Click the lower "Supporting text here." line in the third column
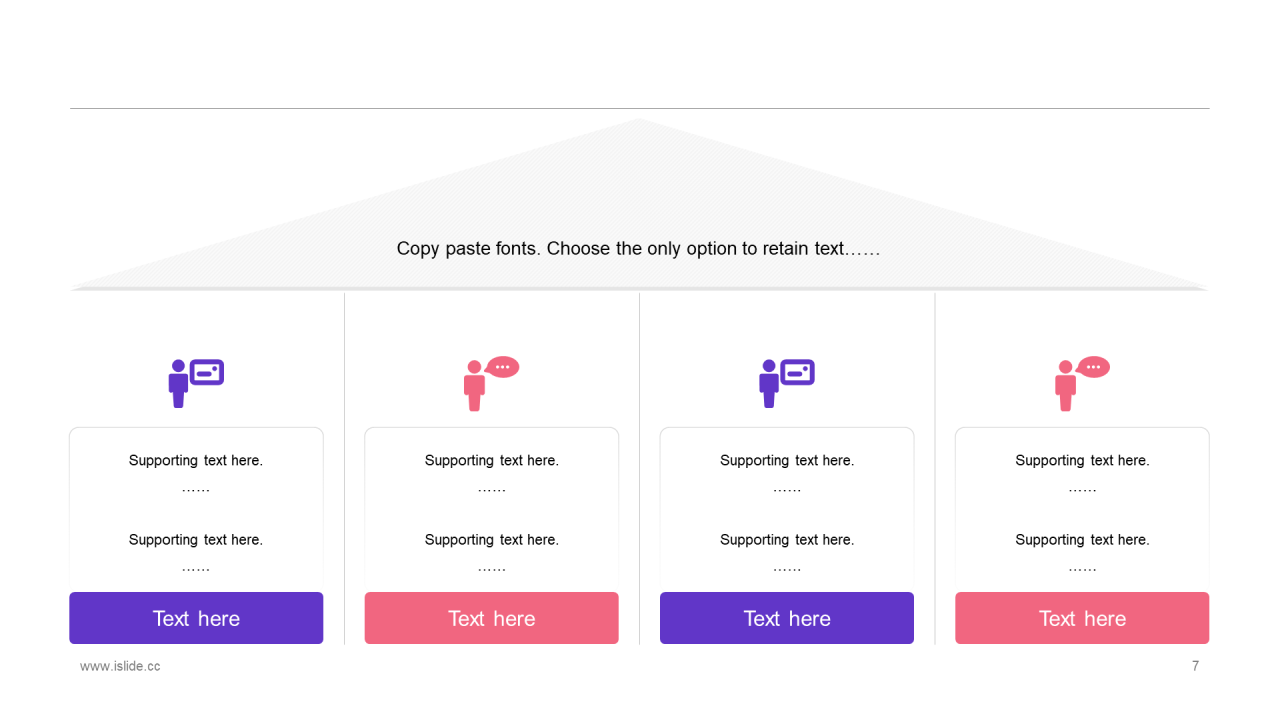The image size is (1280, 720). tap(787, 540)
